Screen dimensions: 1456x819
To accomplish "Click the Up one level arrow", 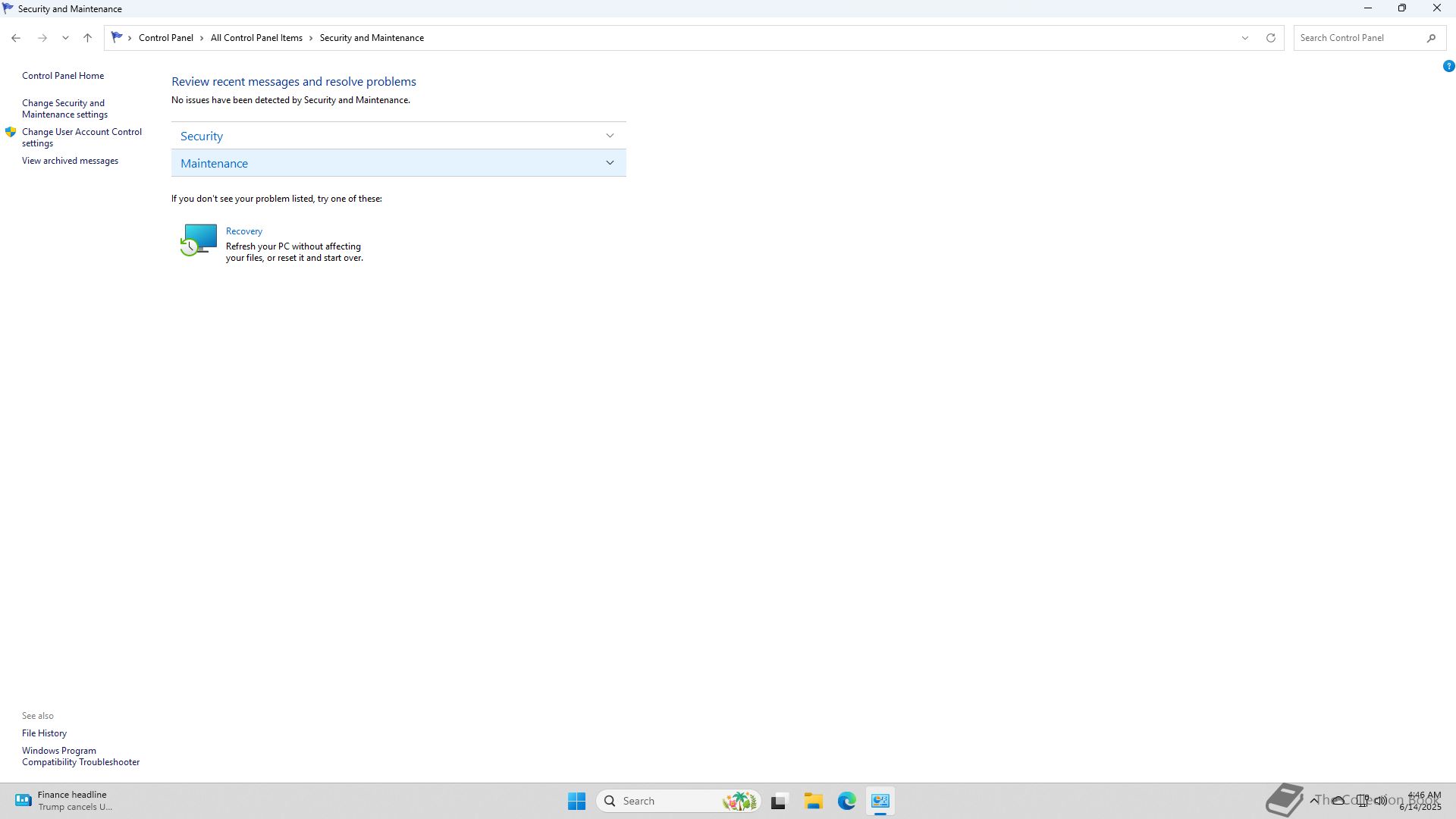I will click(87, 38).
